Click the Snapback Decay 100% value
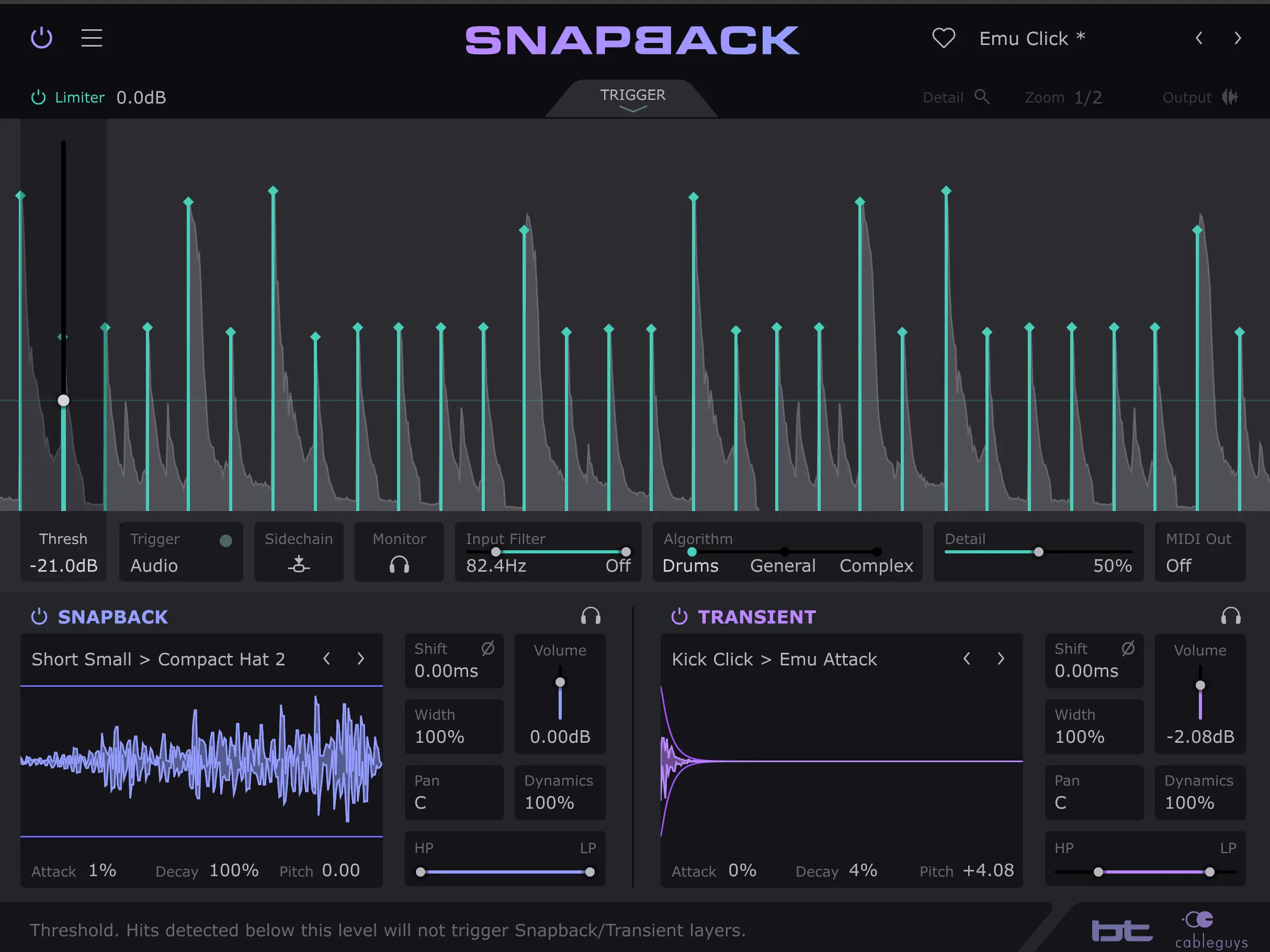Screen dimensions: 1270x952 pos(234,870)
